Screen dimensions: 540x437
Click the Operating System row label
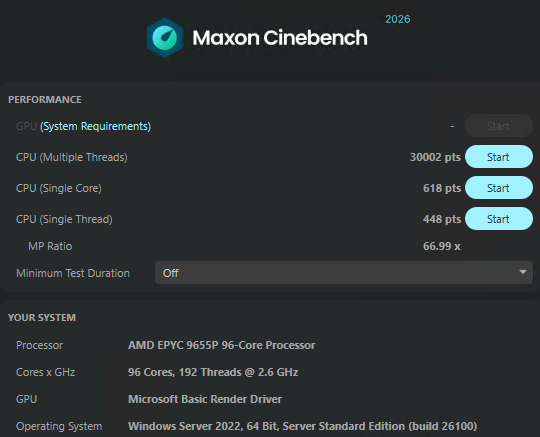(x=59, y=426)
